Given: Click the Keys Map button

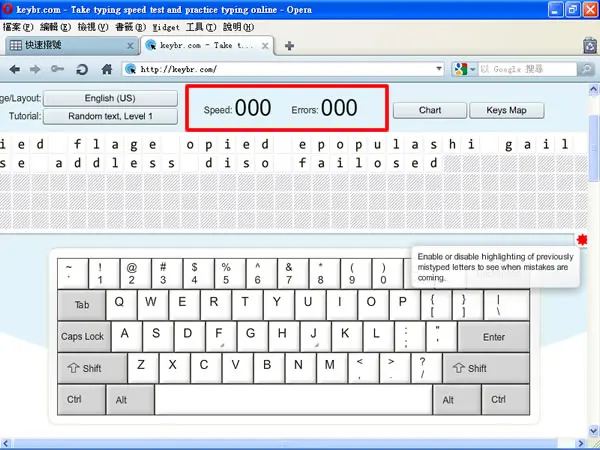Looking at the screenshot, I should 507,110.
